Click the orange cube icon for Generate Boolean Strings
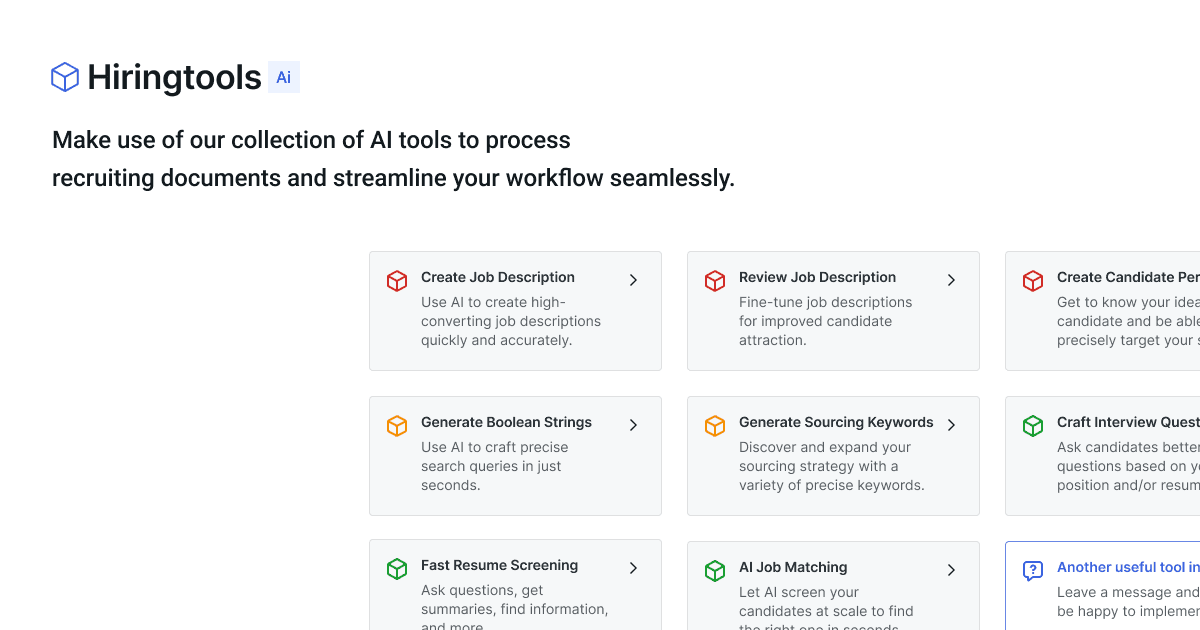1200x630 pixels. point(397,426)
